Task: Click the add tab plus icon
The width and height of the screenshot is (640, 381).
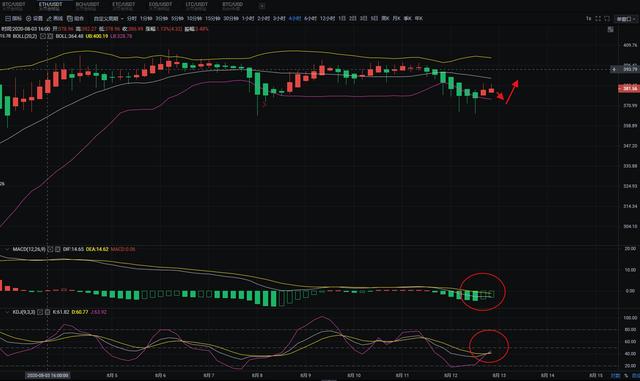Action: [262, 6]
